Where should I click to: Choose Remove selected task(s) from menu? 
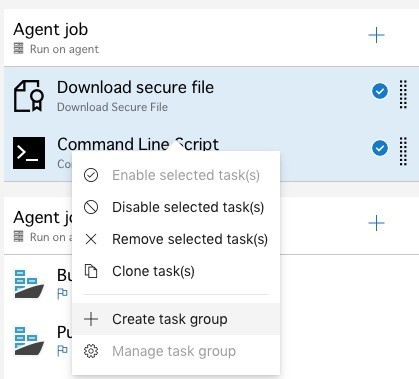pyautogui.click(x=176, y=239)
